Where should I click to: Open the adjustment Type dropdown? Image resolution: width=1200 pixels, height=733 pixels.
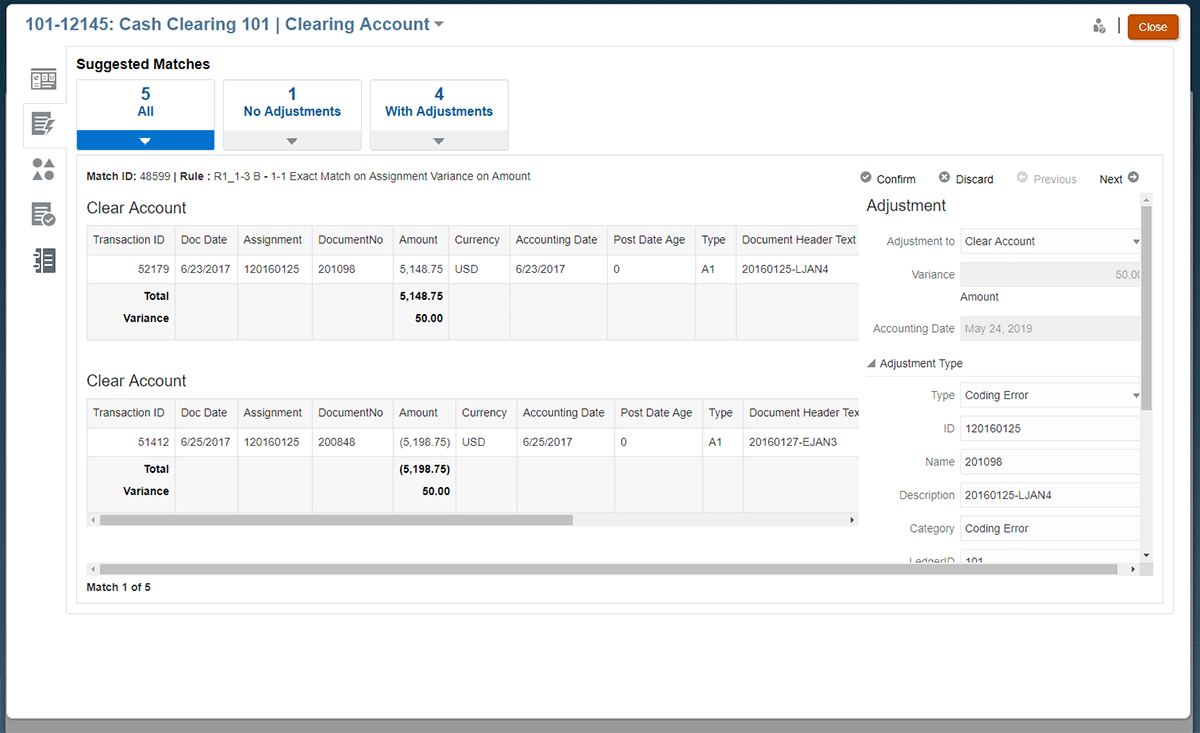click(x=1050, y=395)
